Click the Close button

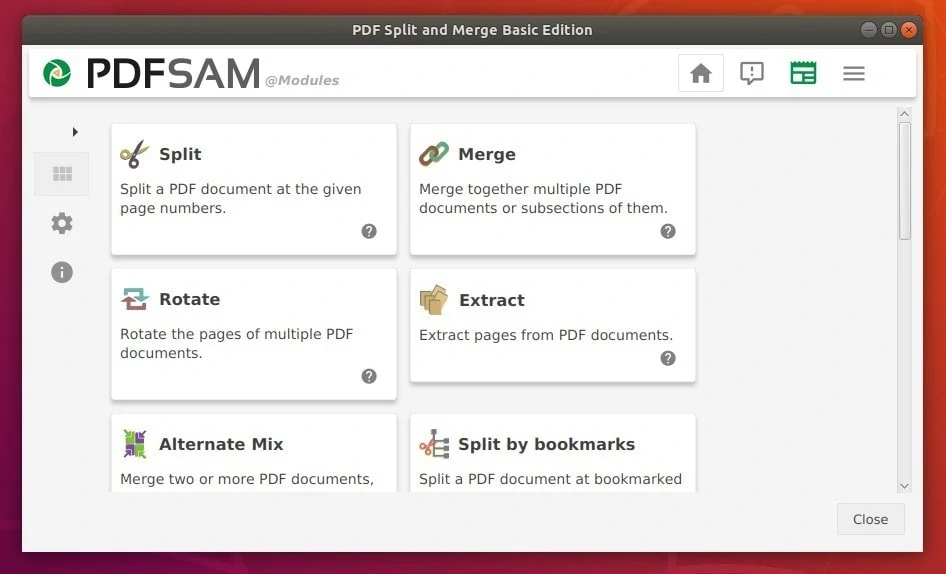coord(871,519)
